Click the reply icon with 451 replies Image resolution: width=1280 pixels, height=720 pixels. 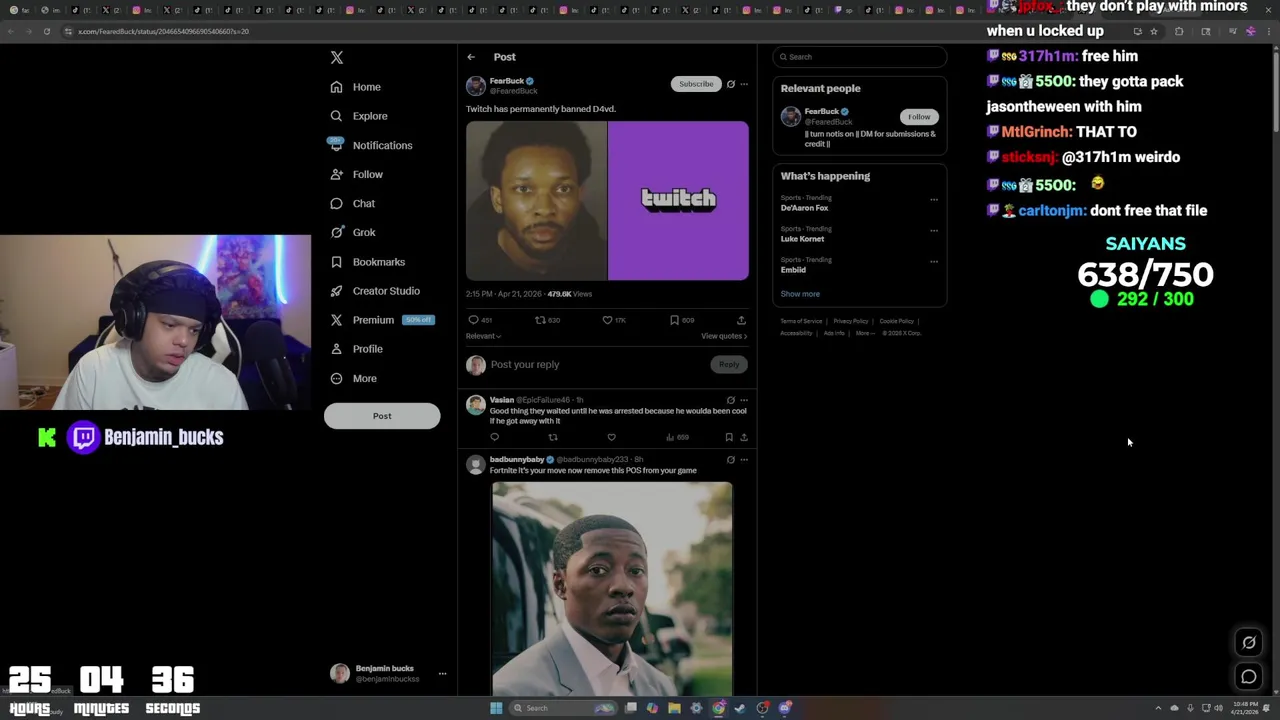[x=474, y=320]
